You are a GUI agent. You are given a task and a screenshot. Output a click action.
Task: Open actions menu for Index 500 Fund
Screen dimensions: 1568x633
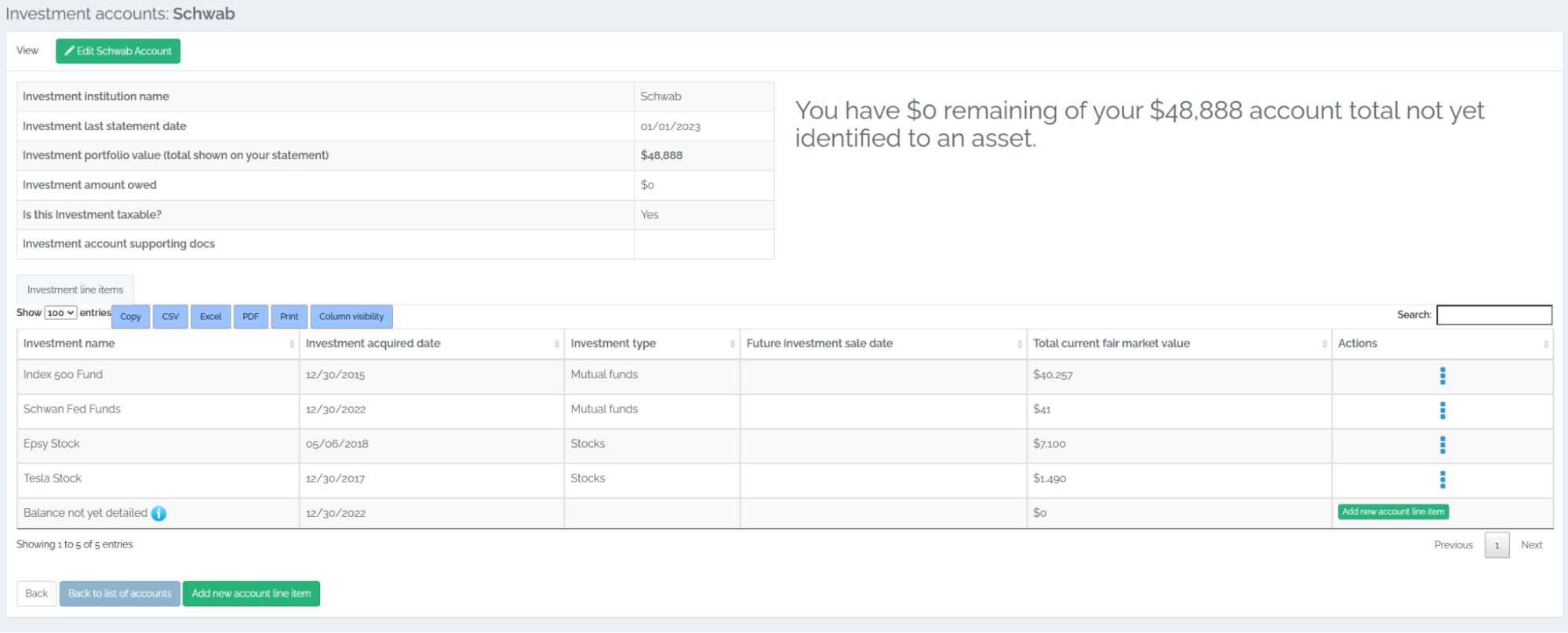1442,376
